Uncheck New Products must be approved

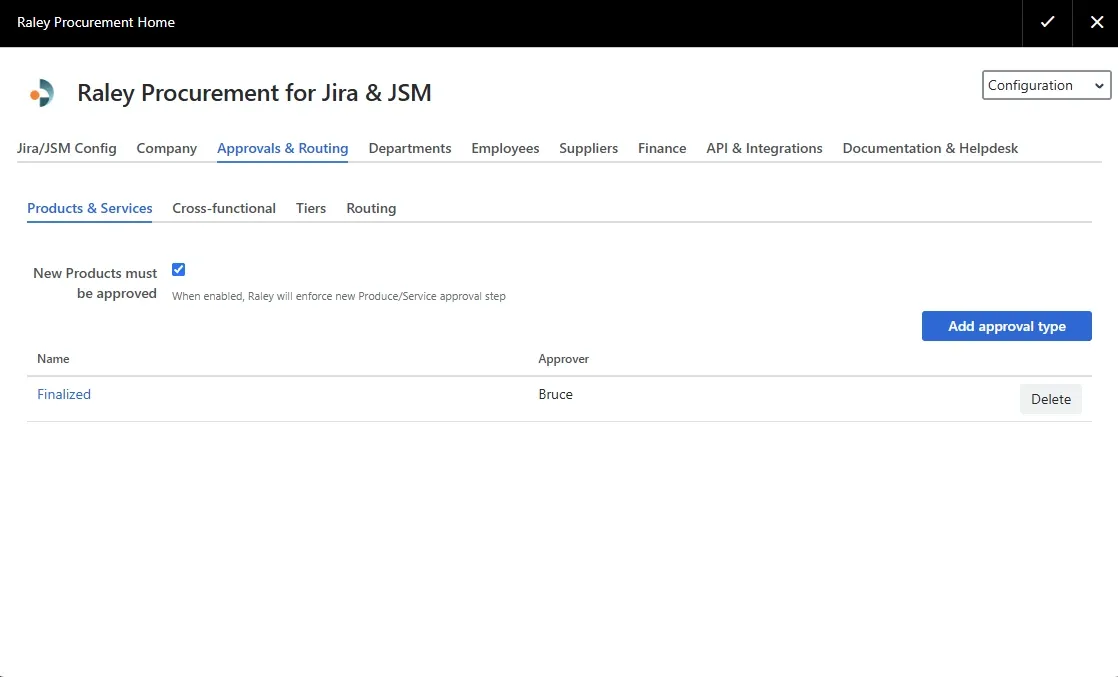tap(178, 270)
